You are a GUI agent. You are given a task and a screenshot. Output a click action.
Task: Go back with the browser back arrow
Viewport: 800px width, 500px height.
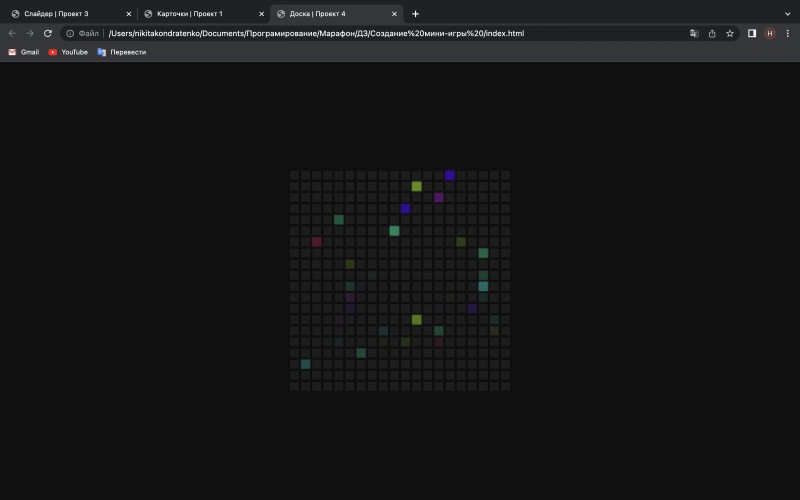coord(12,33)
